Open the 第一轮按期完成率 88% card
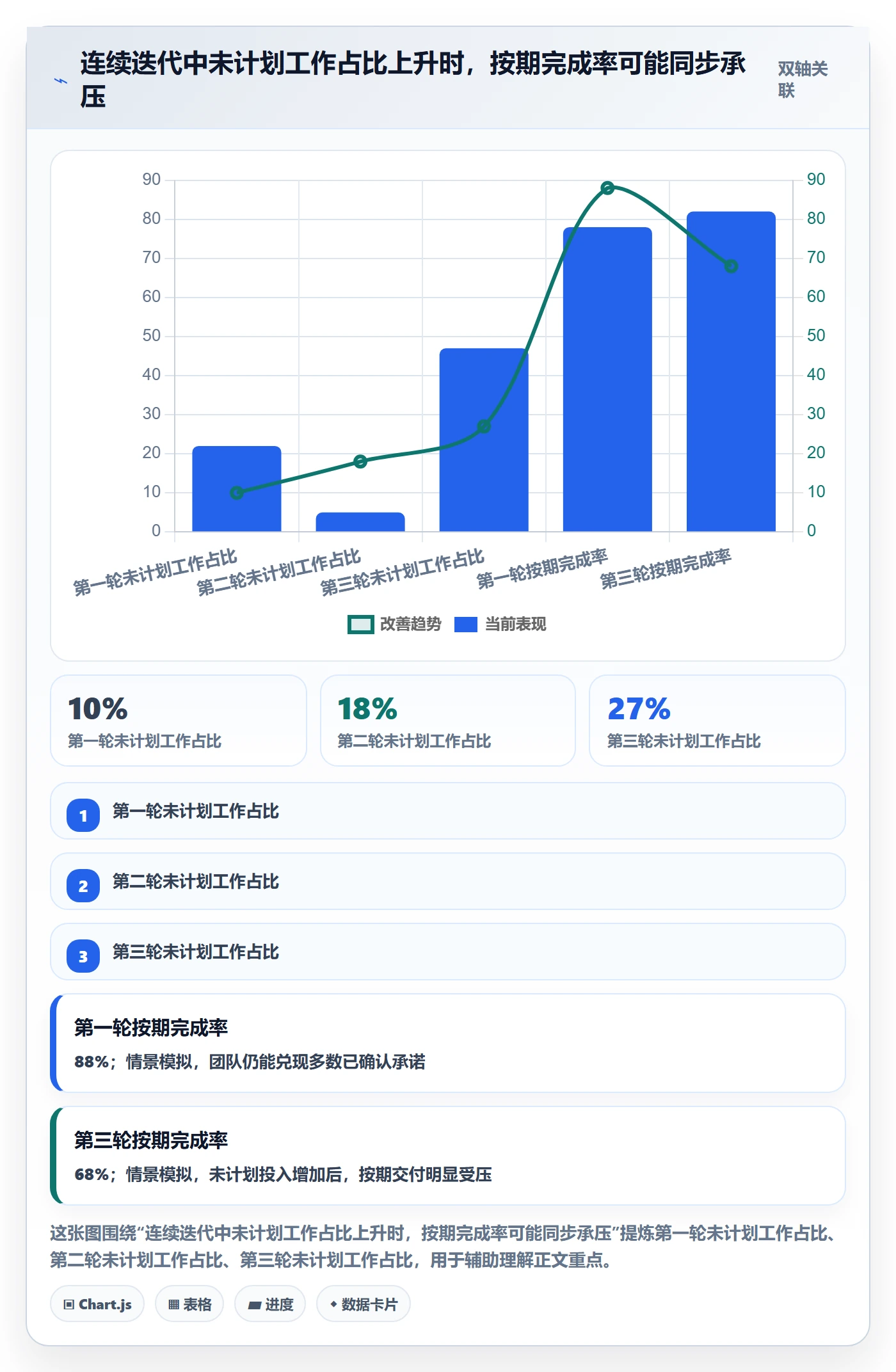This screenshot has height=1372, width=896. coord(448,1043)
